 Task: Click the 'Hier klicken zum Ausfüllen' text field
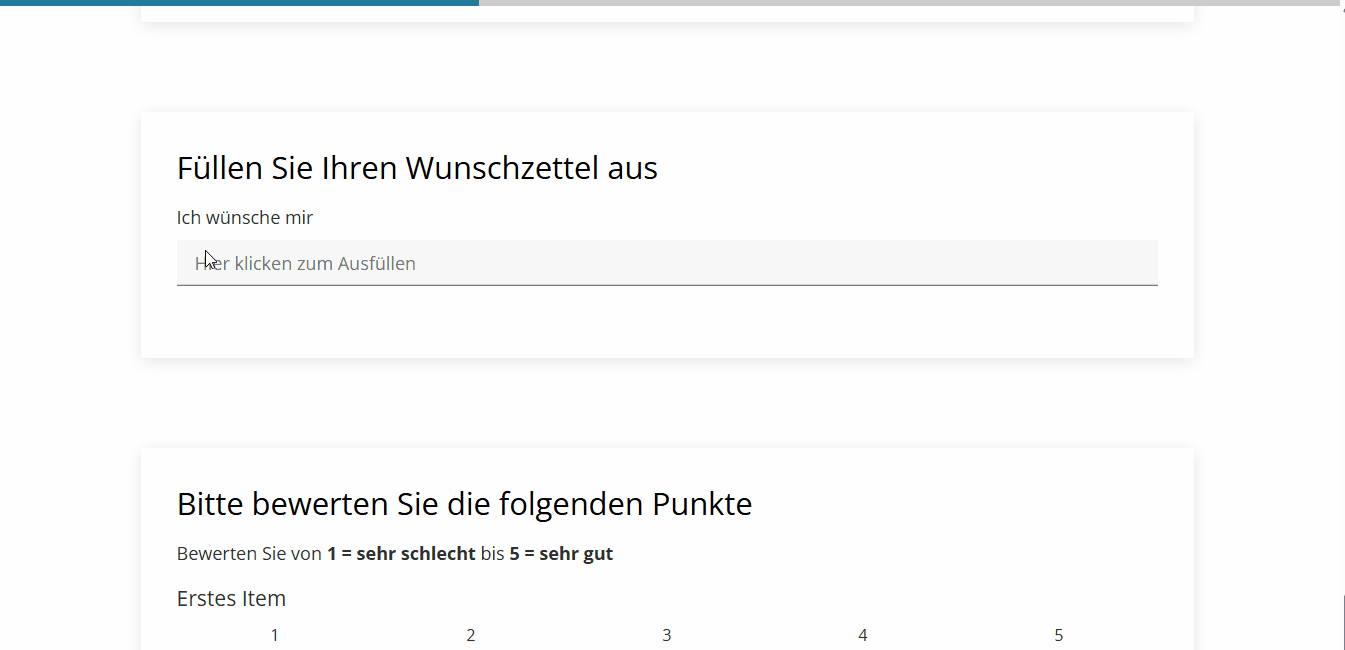[x=667, y=262]
